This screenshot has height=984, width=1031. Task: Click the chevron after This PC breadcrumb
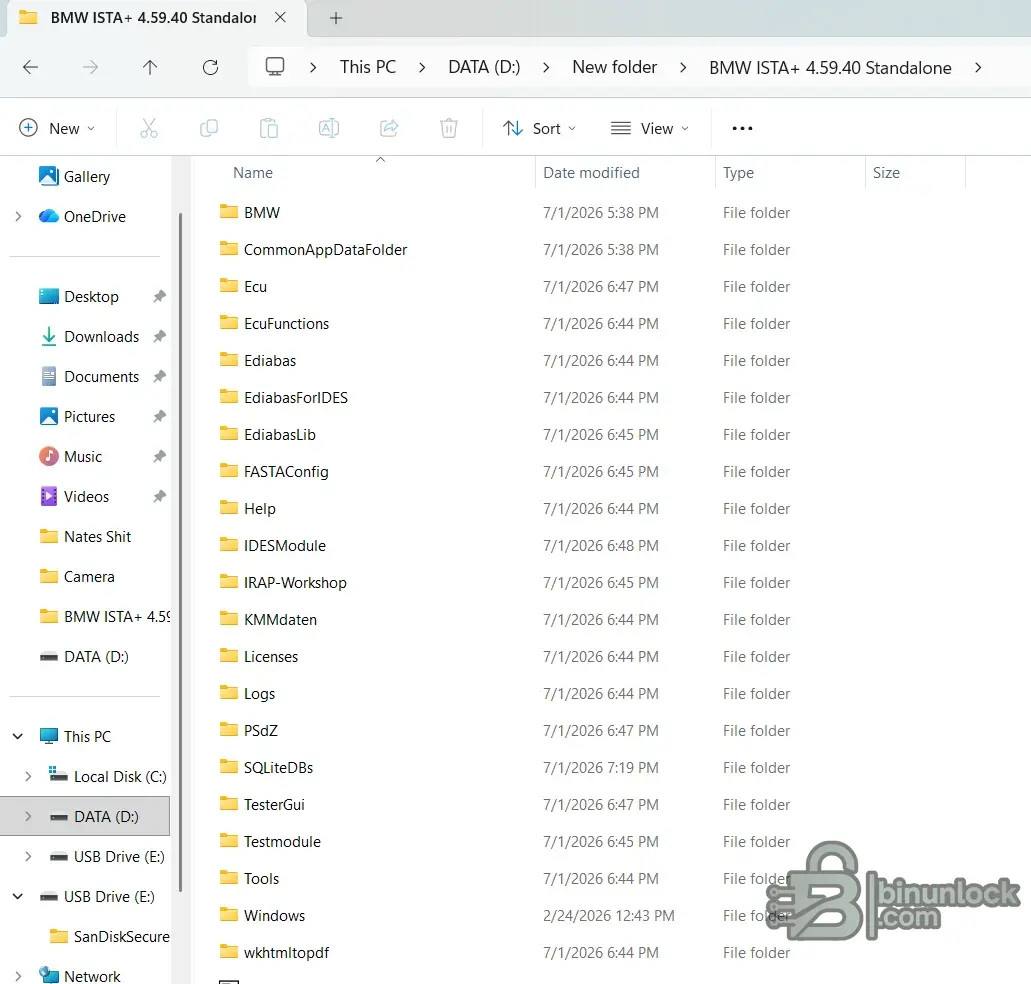tap(422, 68)
